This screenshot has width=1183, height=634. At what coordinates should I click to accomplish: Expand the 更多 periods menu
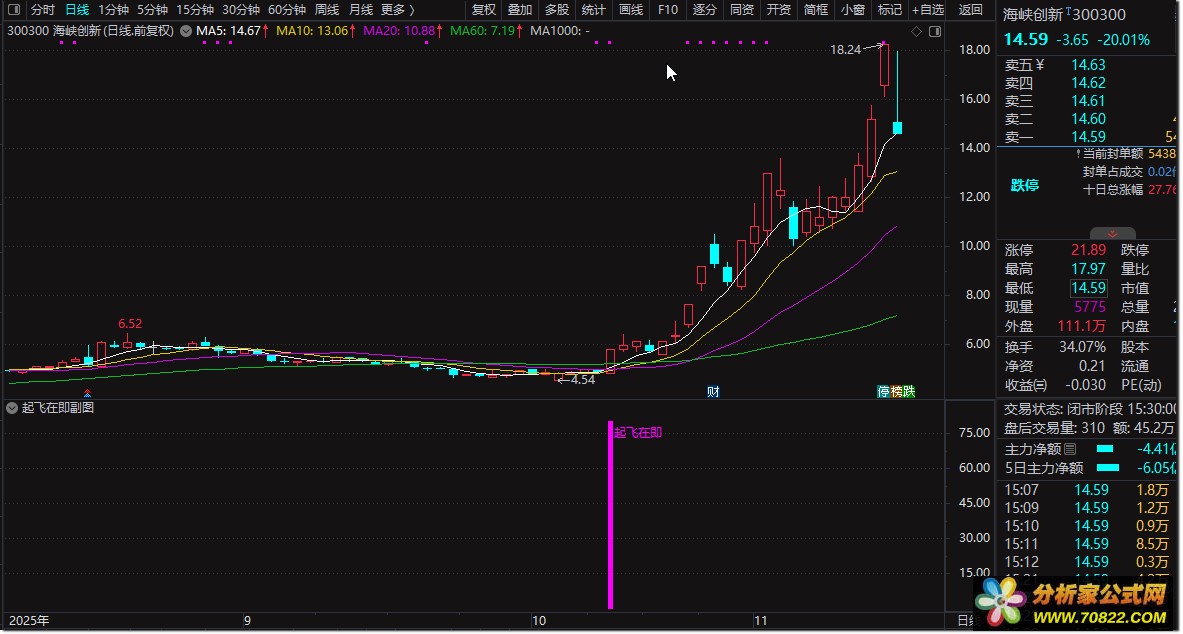(398, 10)
